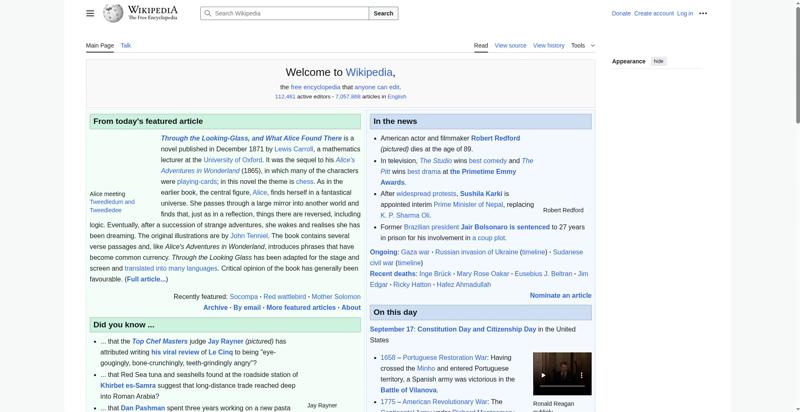Open the Khirbet es-Samra link
The width and height of the screenshot is (800, 412).
[128, 385]
